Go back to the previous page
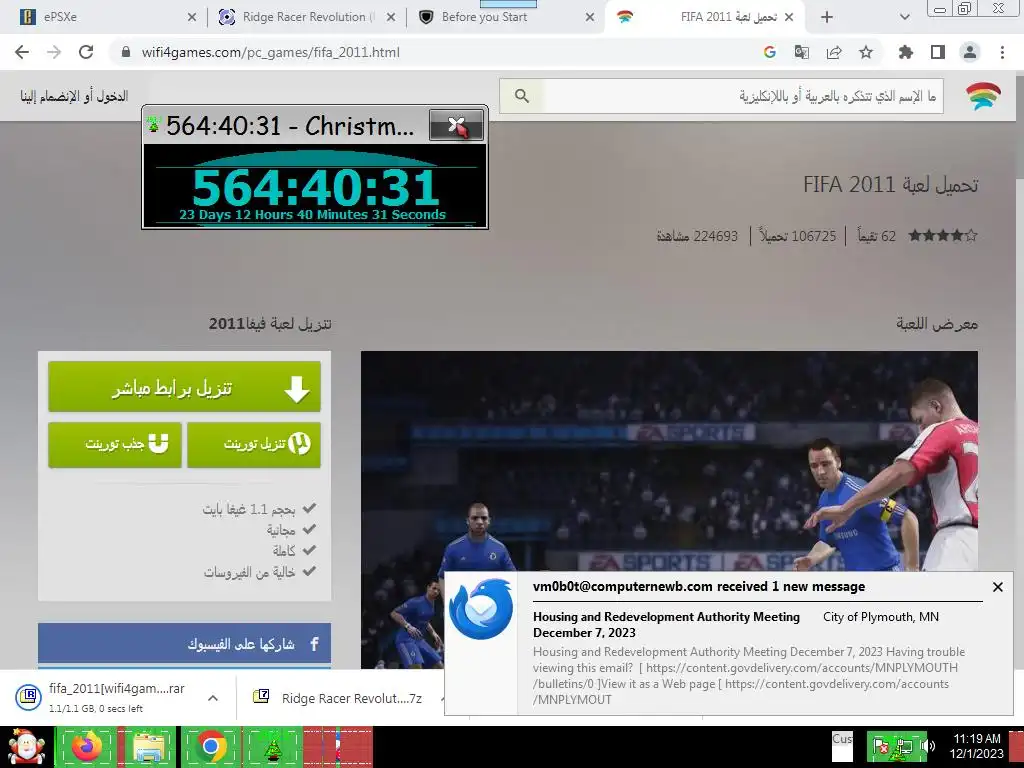The image size is (1024, 768). (x=22, y=52)
